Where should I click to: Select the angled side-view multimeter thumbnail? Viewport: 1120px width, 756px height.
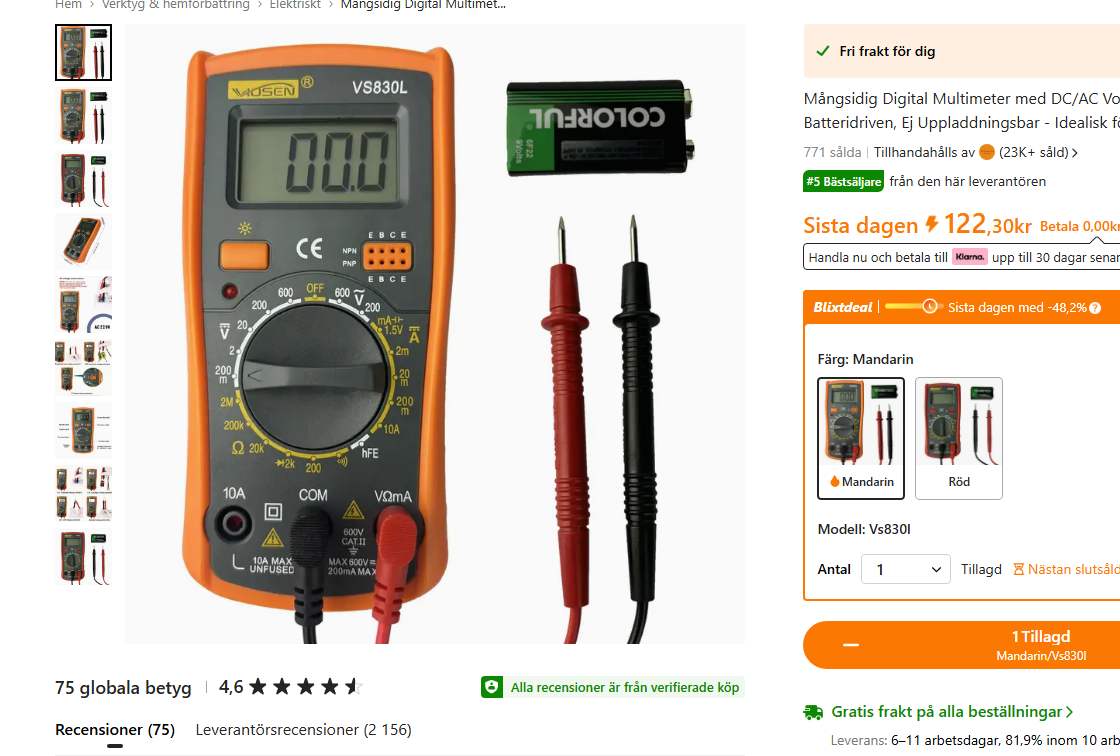coord(84,240)
